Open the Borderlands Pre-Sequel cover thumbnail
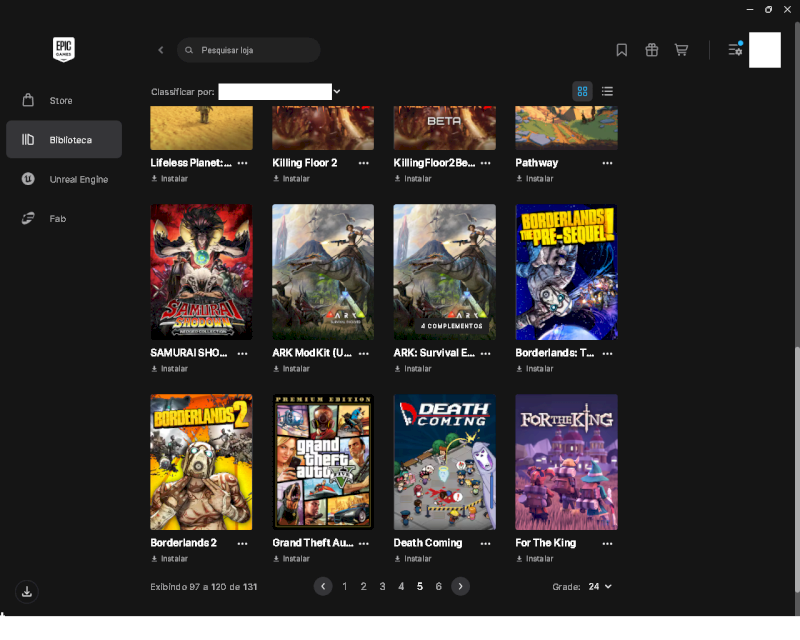800x640 pixels. coord(566,272)
